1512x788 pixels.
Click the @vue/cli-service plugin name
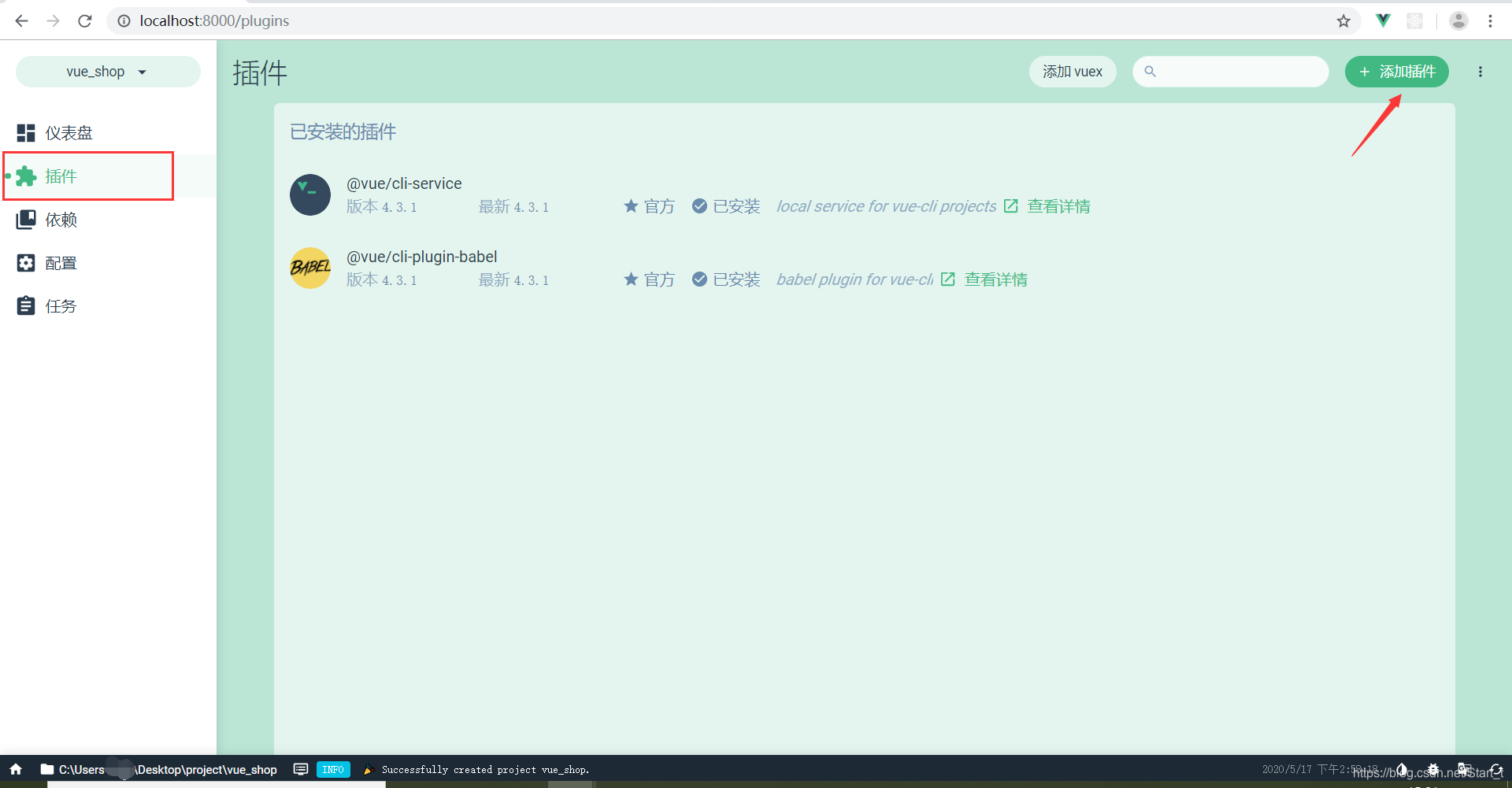(404, 183)
